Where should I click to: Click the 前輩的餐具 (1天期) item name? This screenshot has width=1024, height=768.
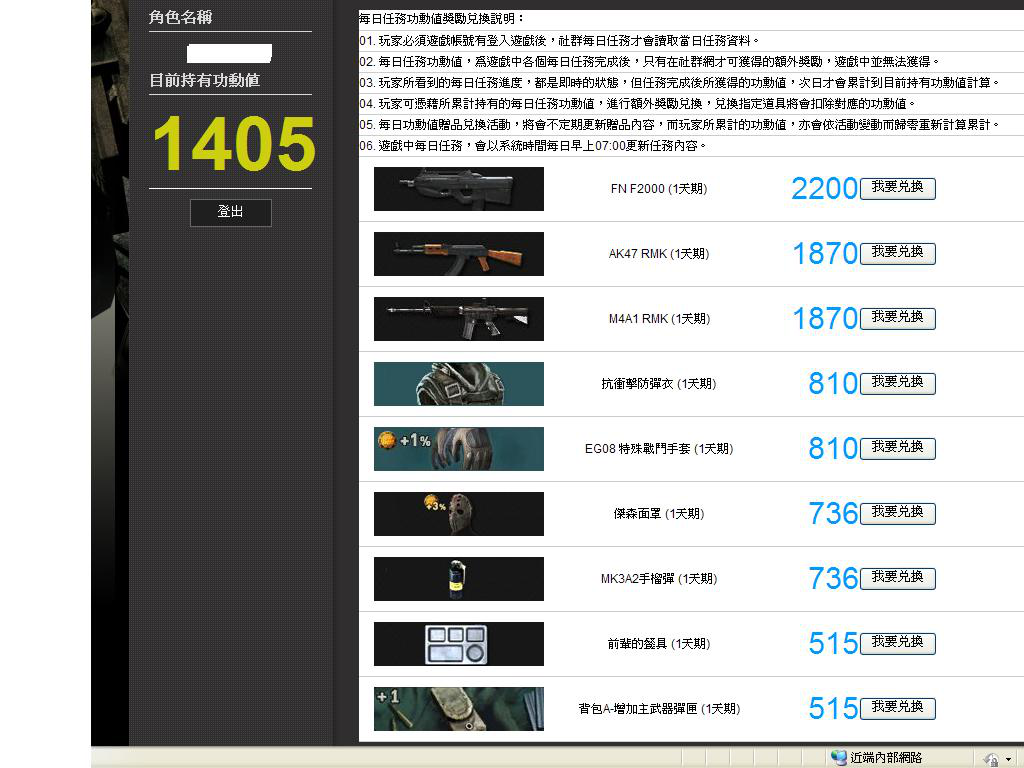[x=659, y=644]
